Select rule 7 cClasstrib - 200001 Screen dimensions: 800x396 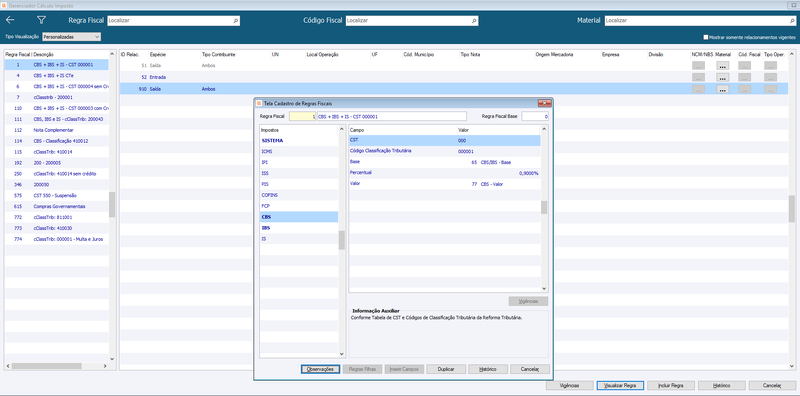point(57,97)
